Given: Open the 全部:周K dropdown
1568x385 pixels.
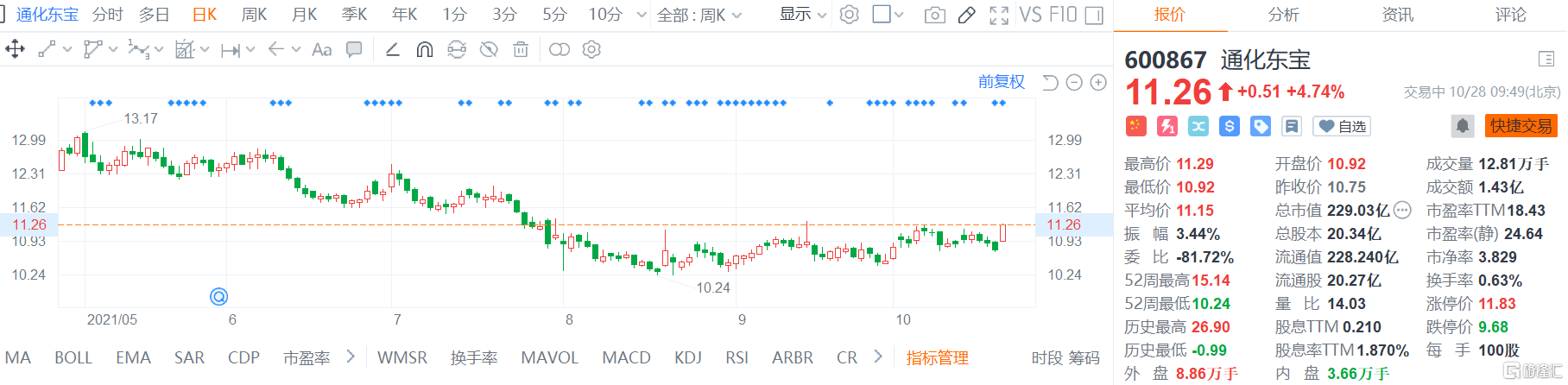Looking at the screenshot, I should pos(699,15).
